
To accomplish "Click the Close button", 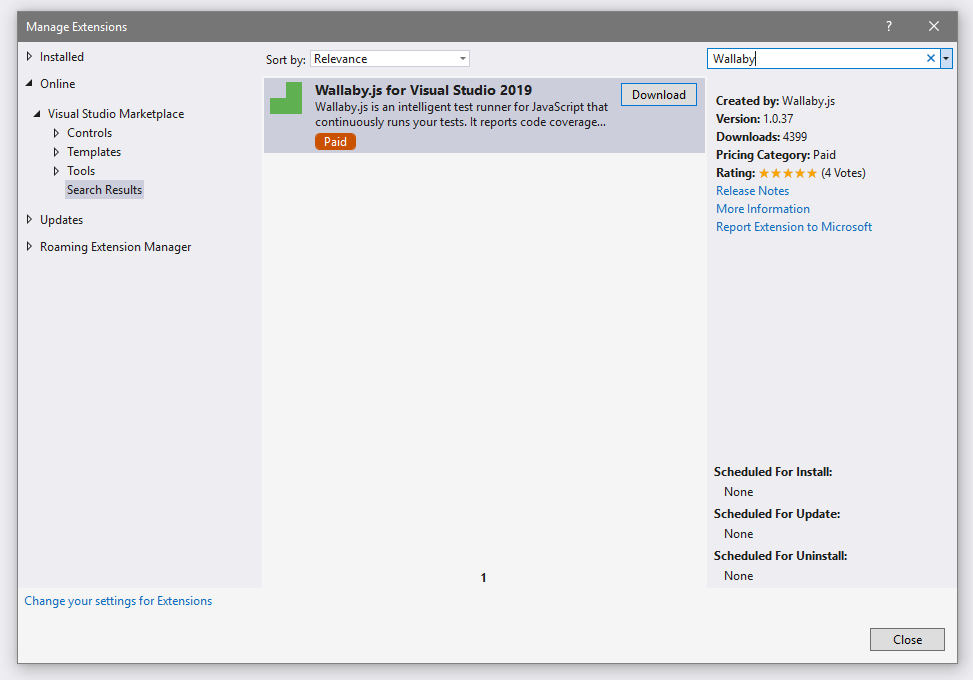I will [x=907, y=640].
